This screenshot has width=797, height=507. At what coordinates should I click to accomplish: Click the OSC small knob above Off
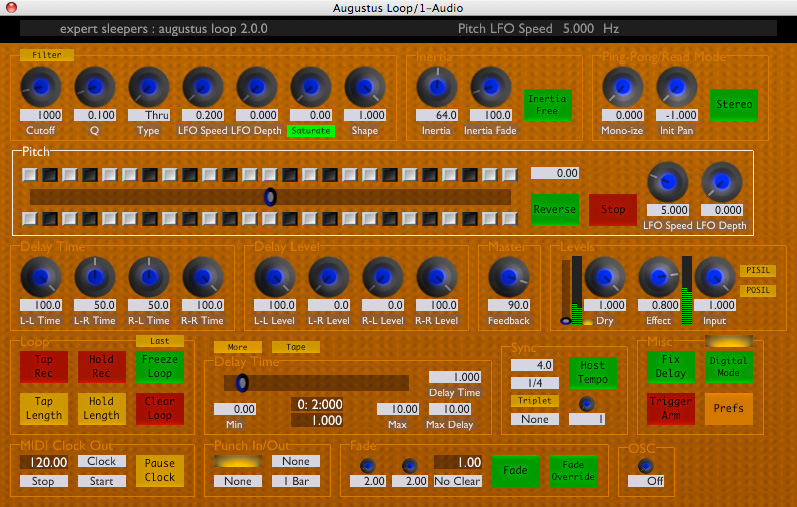(646, 465)
